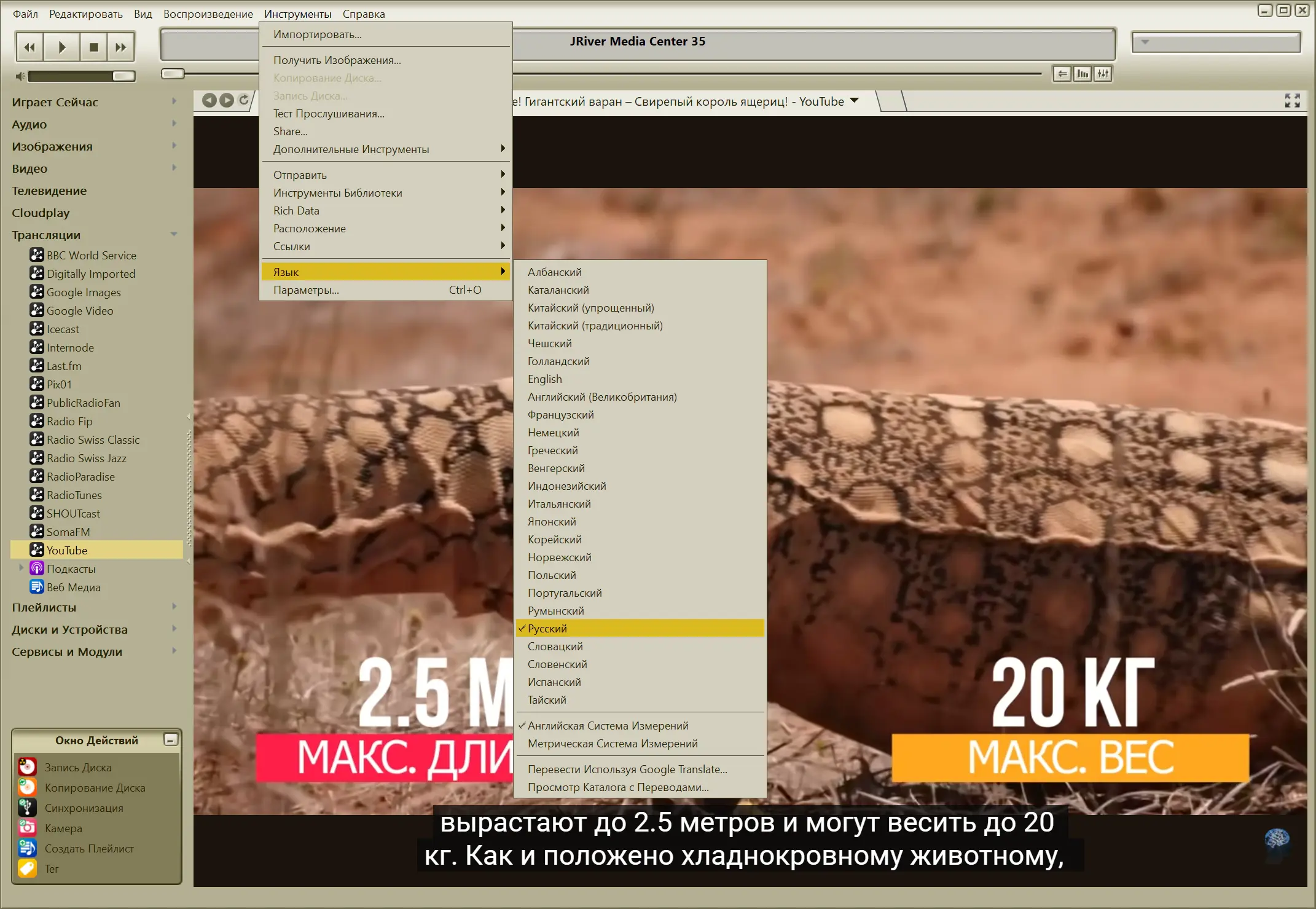The height and width of the screenshot is (909, 1316).
Task: Click the browser back arrow icon
Action: pyautogui.click(x=209, y=100)
